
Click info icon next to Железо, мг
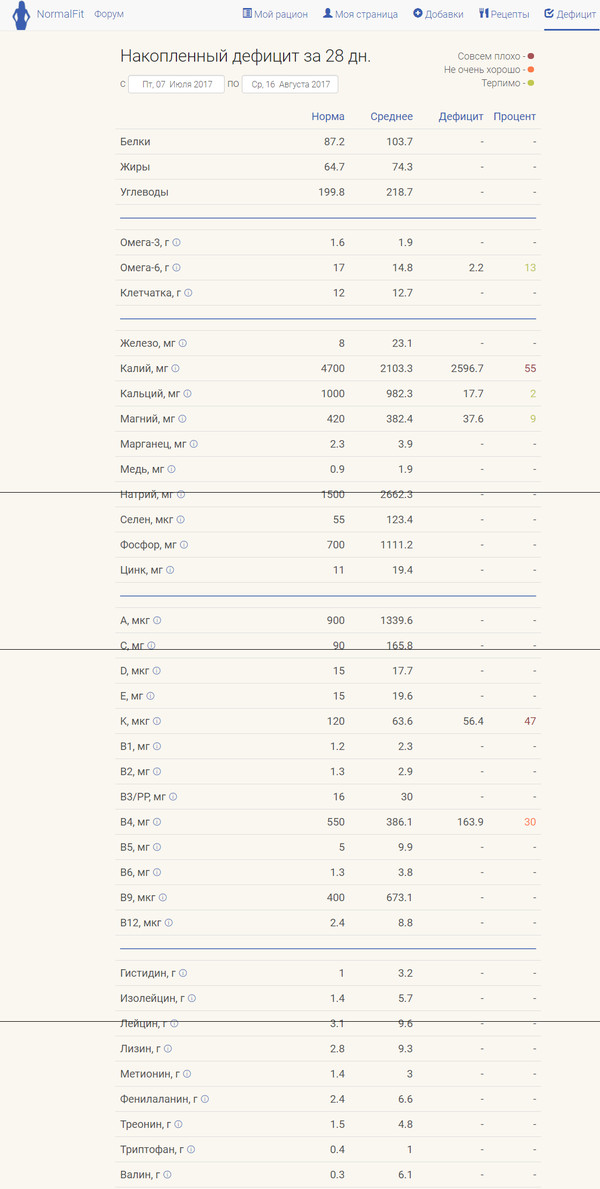tap(182, 343)
